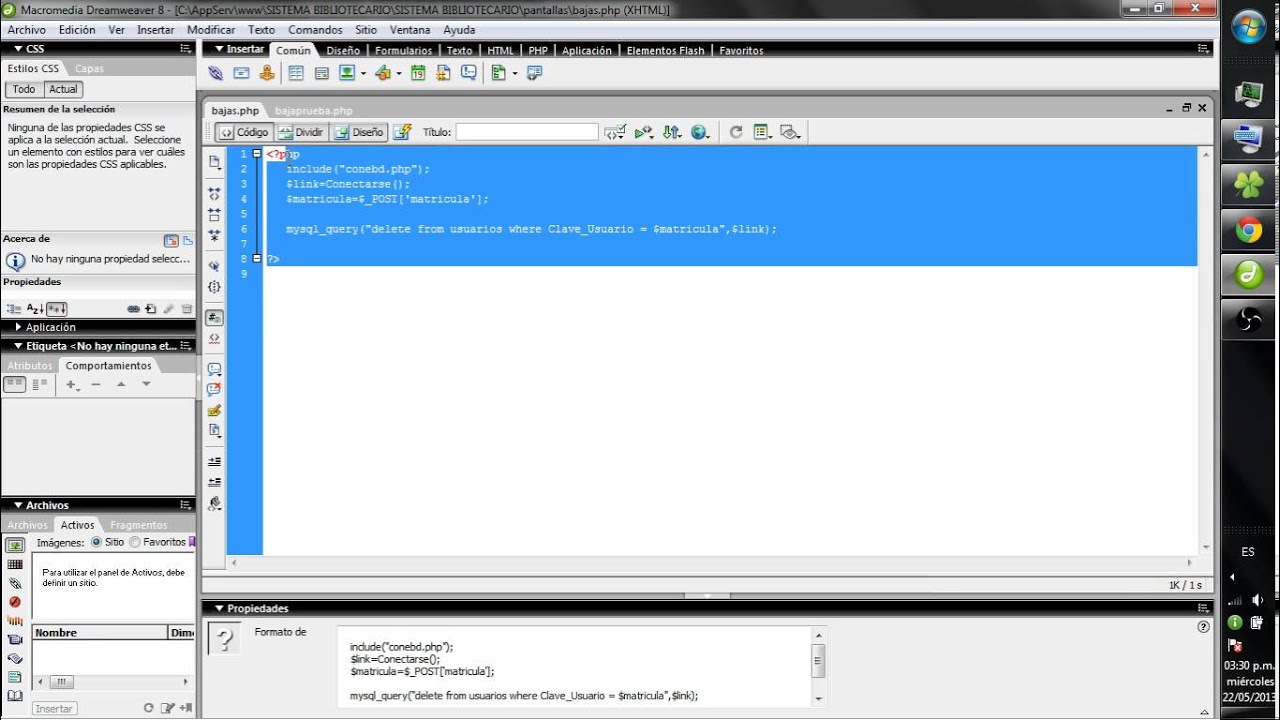This screenshot has height=720, width=1280.
Task: Switch to the Formularios insert tab
Action: (404, 50)
